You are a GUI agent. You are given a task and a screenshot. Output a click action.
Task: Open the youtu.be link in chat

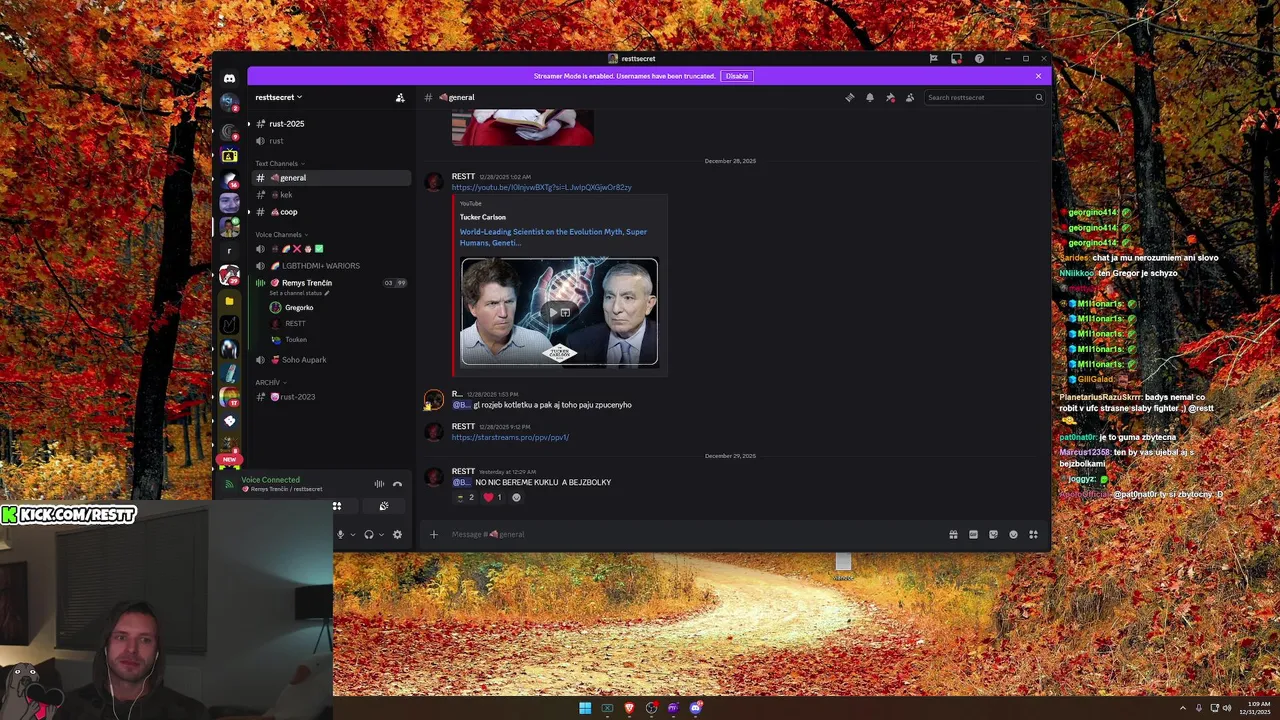541,187
